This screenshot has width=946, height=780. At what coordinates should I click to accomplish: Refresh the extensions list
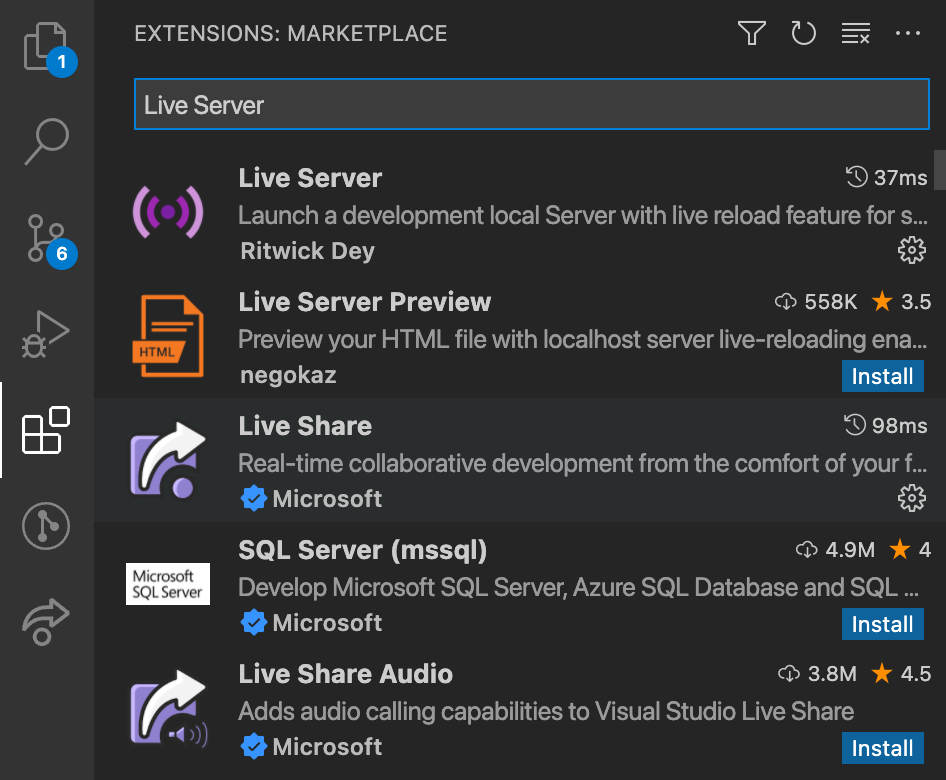(804, 33)
